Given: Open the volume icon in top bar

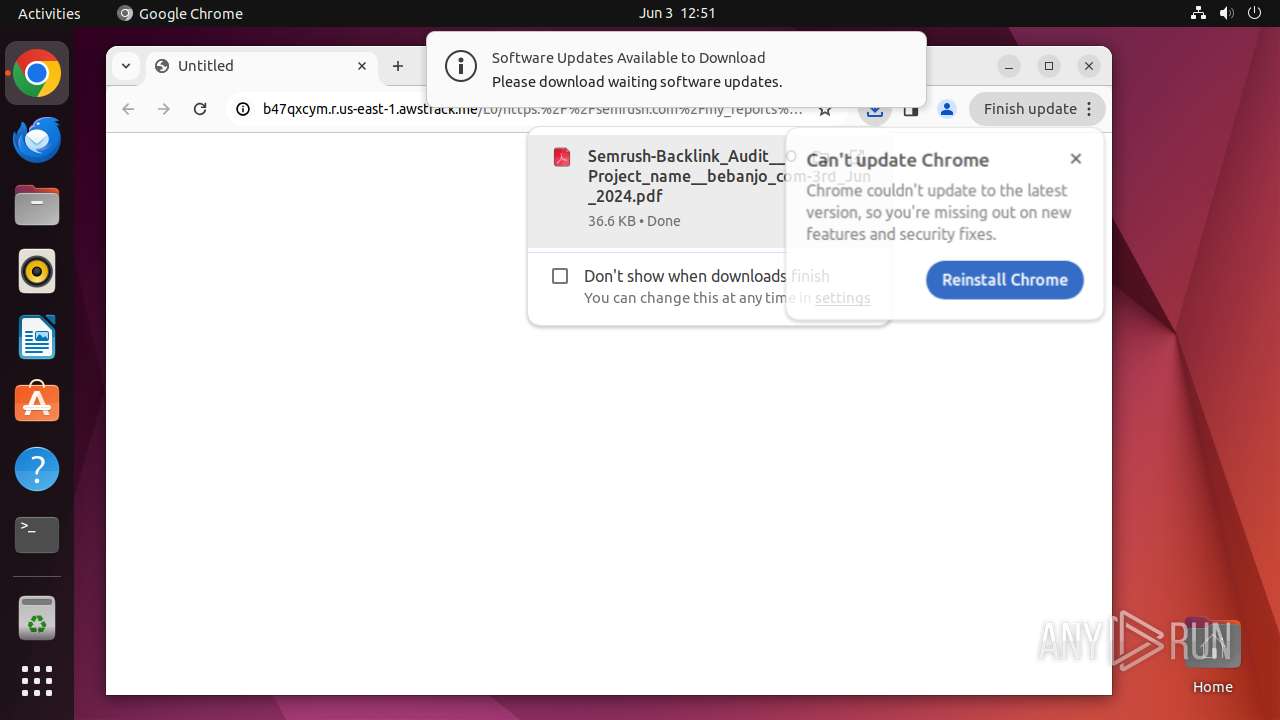Looking at the screenshot, I should [1226, 13].
